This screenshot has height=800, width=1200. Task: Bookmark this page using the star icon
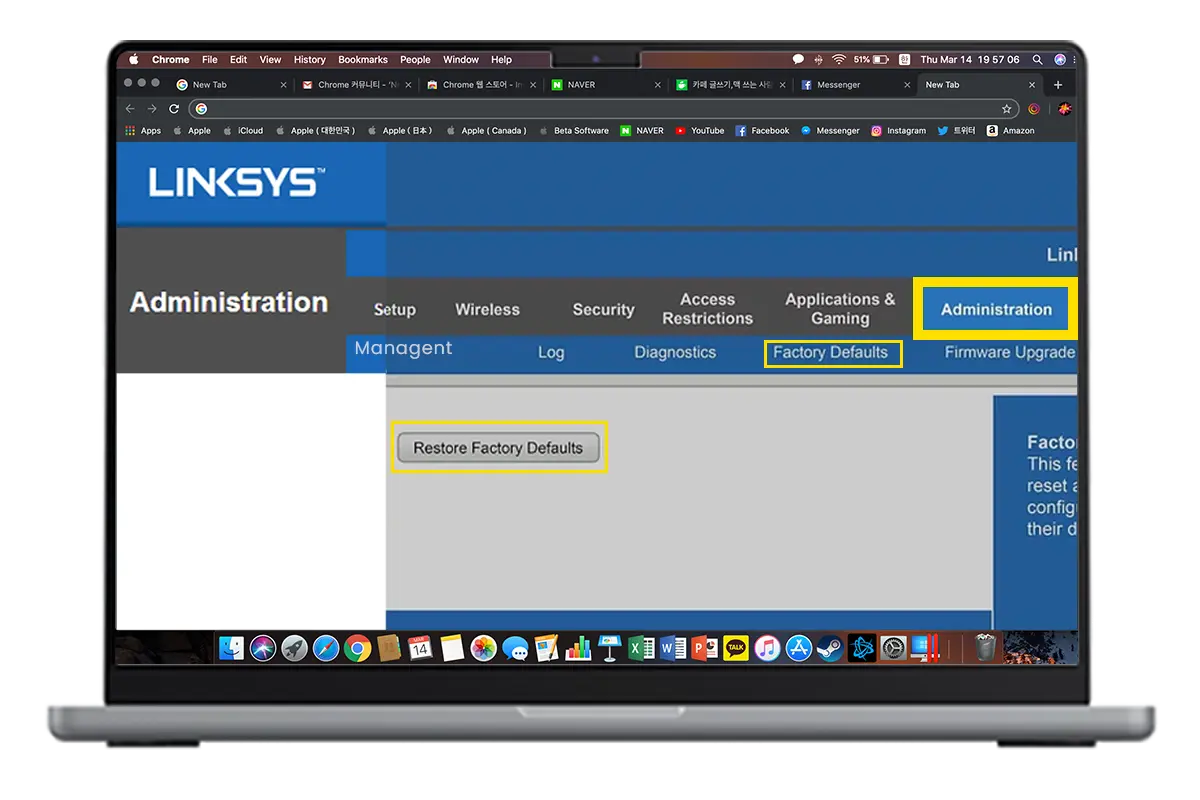1006,109
